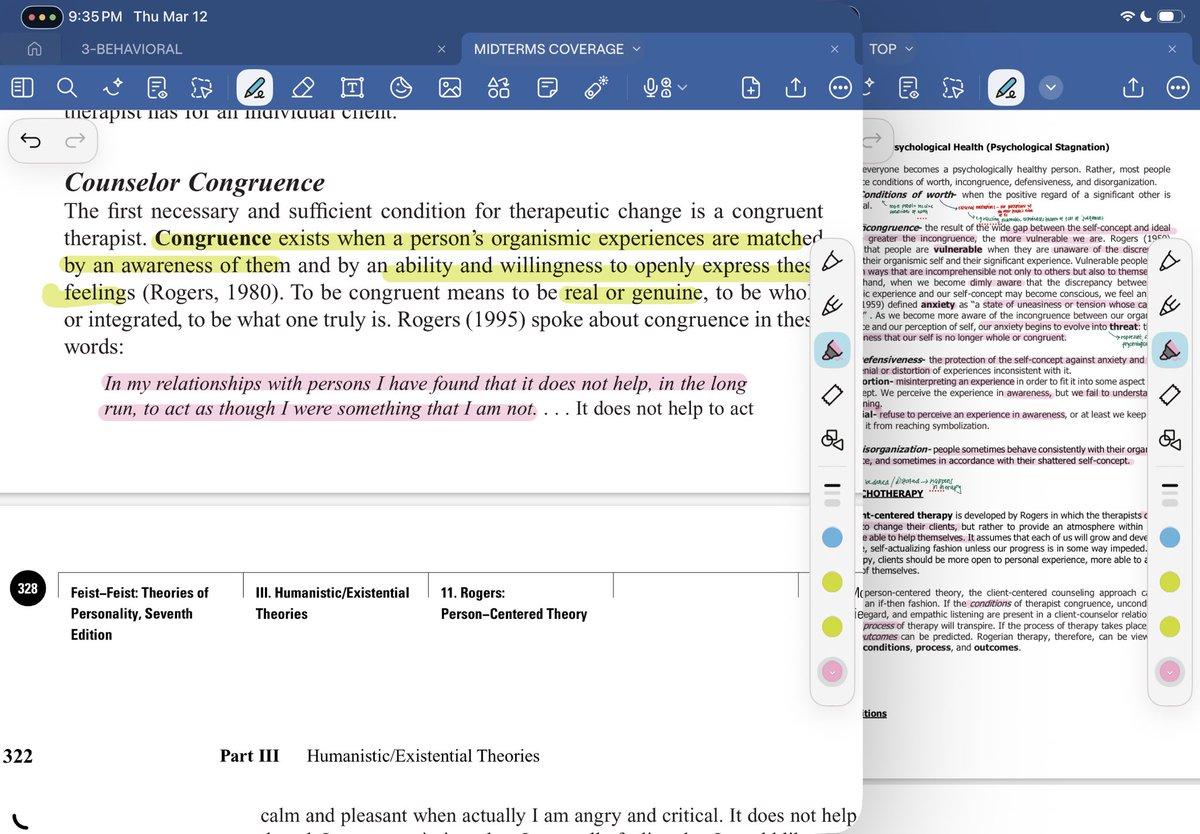1200x834 pixels.
Task: Expand the MIDTERMS COVERAGE title chevron
Action: click(x=637, y=49)
